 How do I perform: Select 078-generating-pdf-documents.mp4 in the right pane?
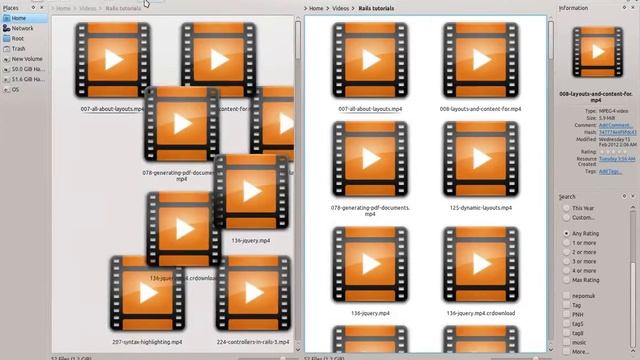pyautogui.click(x=370, y=169)
